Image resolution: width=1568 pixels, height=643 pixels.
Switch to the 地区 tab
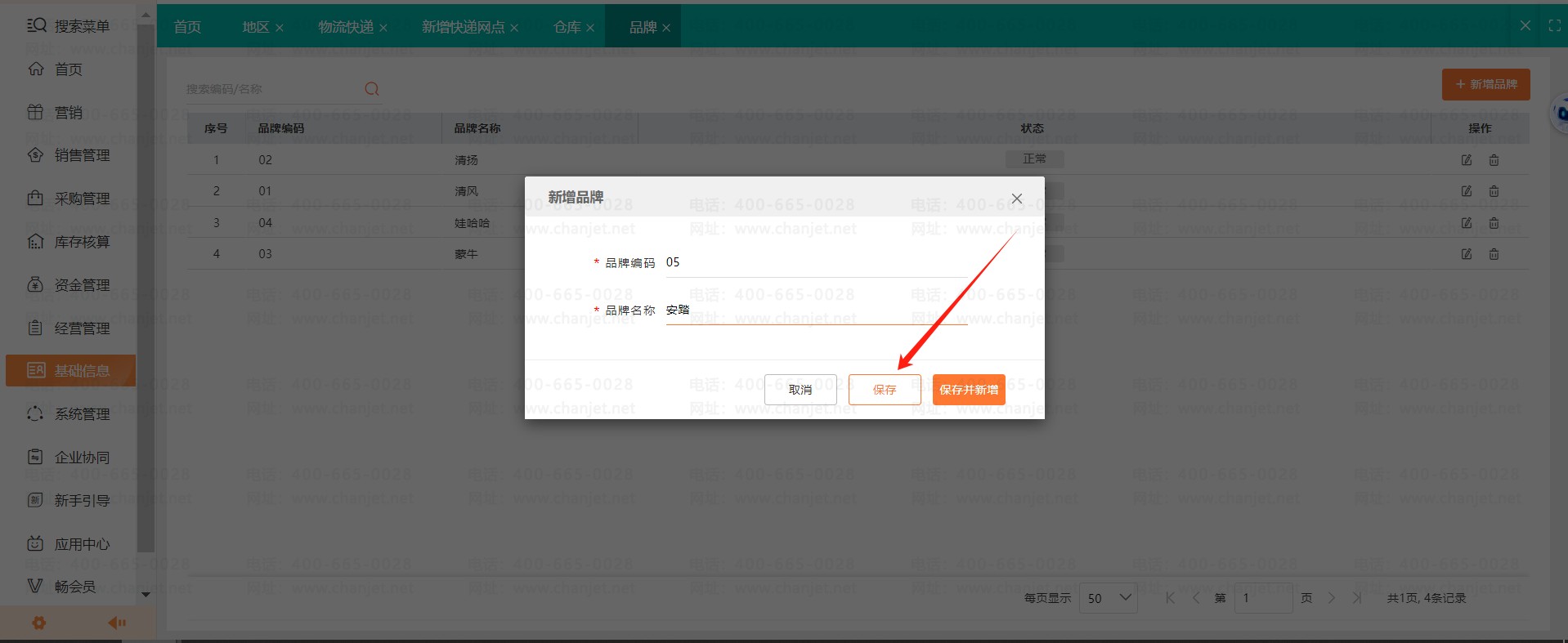point(256,27)
